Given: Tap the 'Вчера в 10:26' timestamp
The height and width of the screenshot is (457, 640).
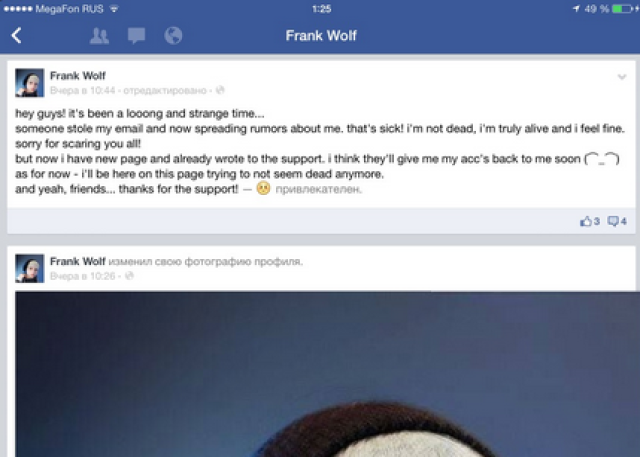Looking at the screenshot, I should [82, 276].
